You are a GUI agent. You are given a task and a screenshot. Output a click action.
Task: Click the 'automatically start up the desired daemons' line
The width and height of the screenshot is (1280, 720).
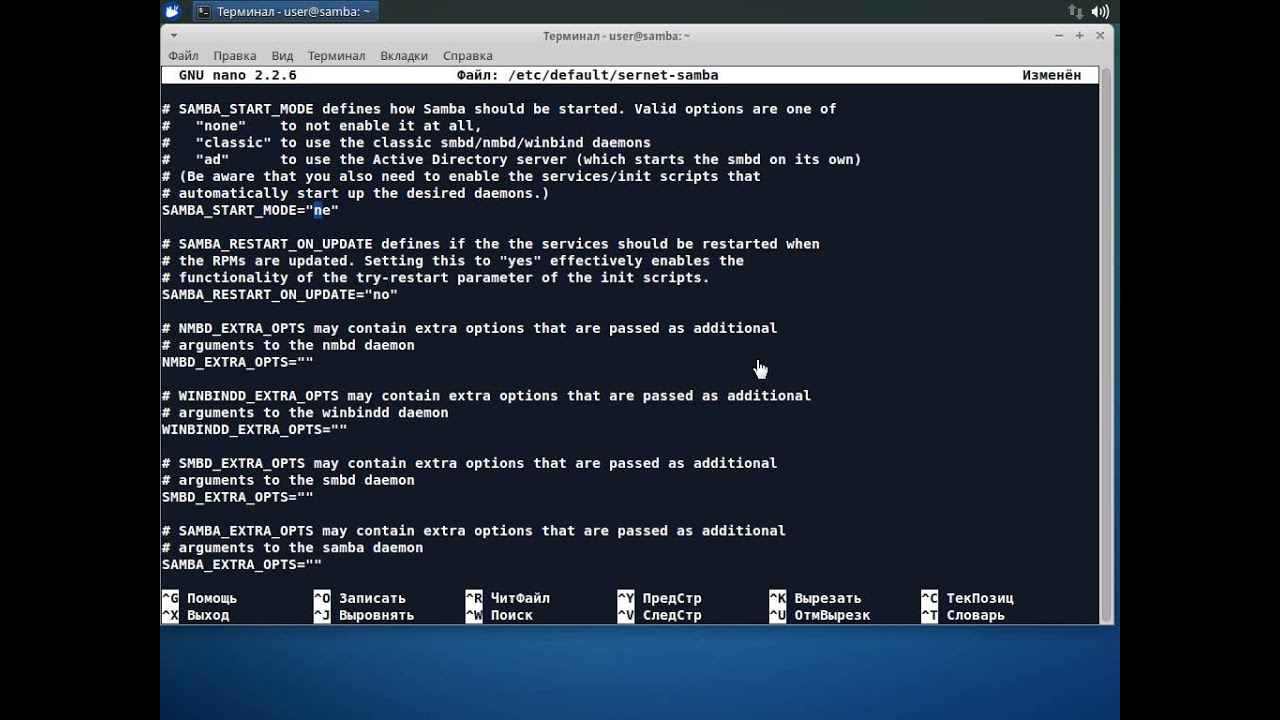click(356, 193)
